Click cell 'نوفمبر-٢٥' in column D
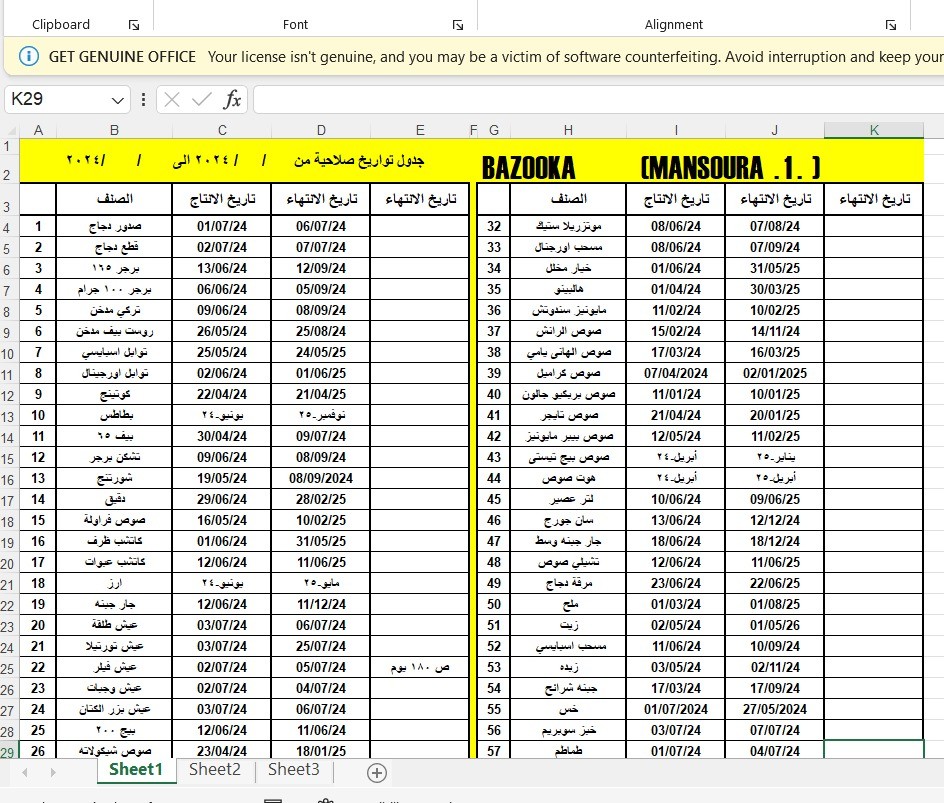 321,415
